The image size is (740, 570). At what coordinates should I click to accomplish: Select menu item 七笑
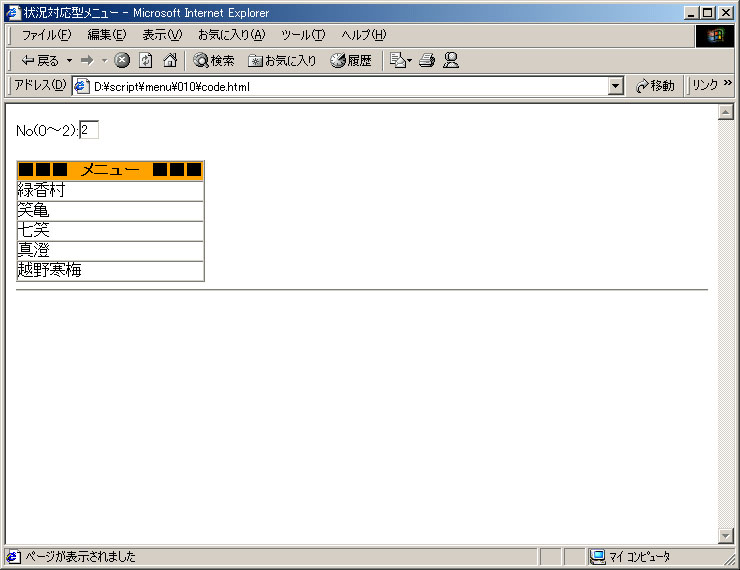tap(110, 231)
